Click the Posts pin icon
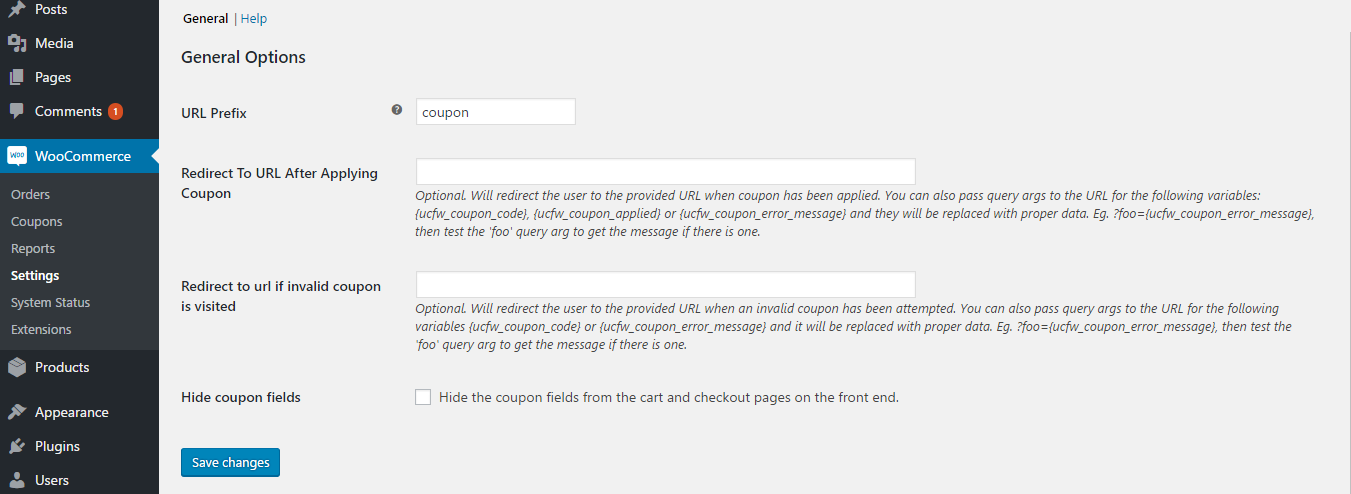This screenshot has height=494, width=1351. (x=17, y=9)
